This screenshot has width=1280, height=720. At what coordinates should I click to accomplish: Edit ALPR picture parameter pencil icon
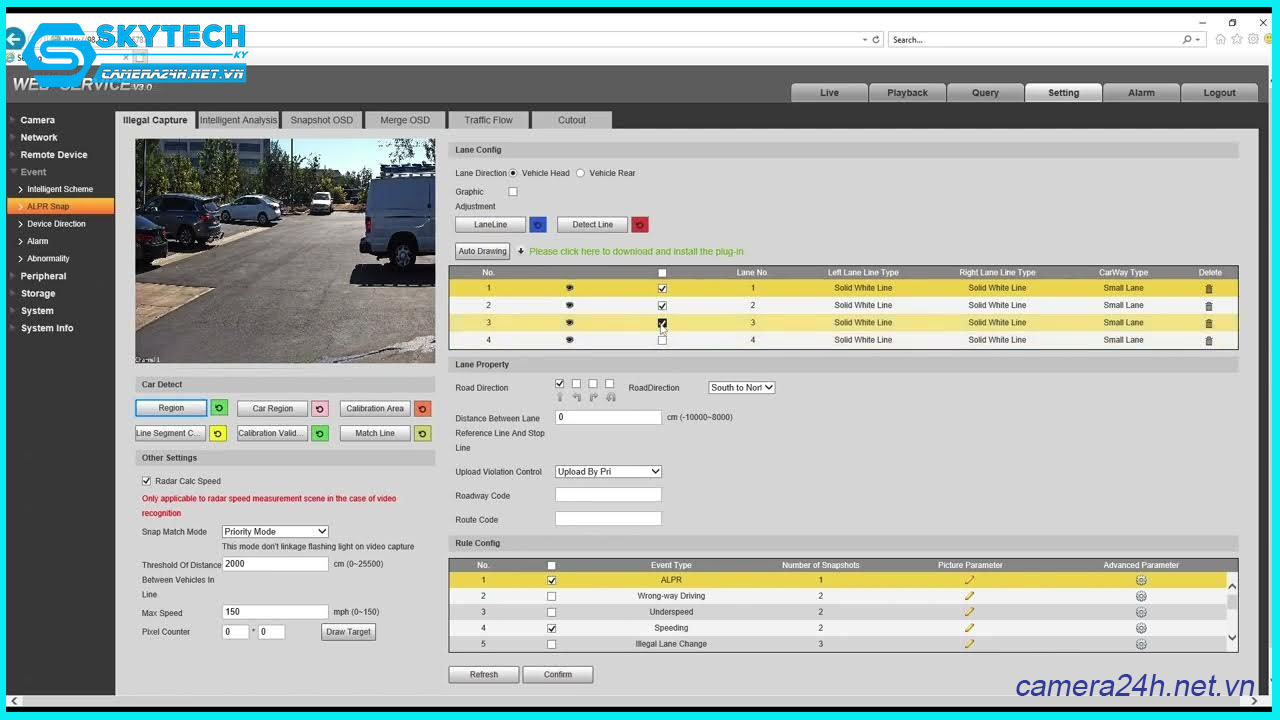pyautogui.click(x=969, y=580)
